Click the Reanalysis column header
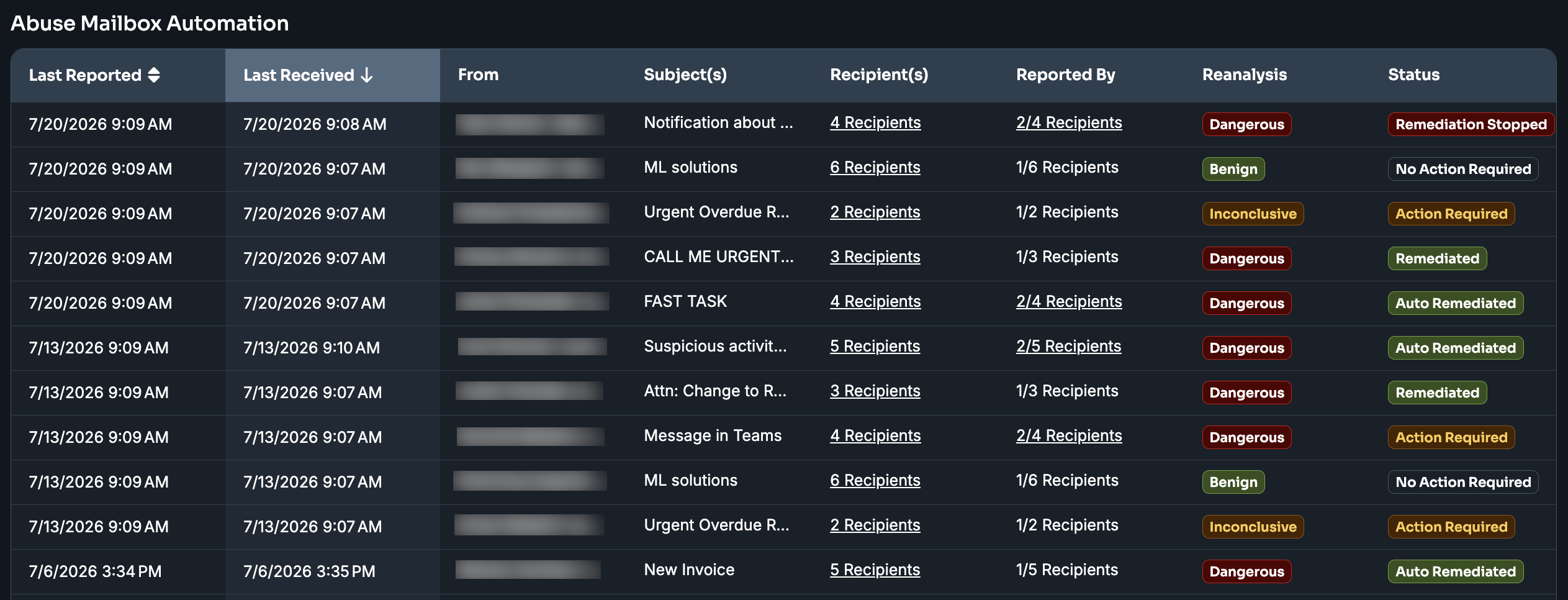The height and width of the screenshot is (600, 1568). (x=1245, y=75)
